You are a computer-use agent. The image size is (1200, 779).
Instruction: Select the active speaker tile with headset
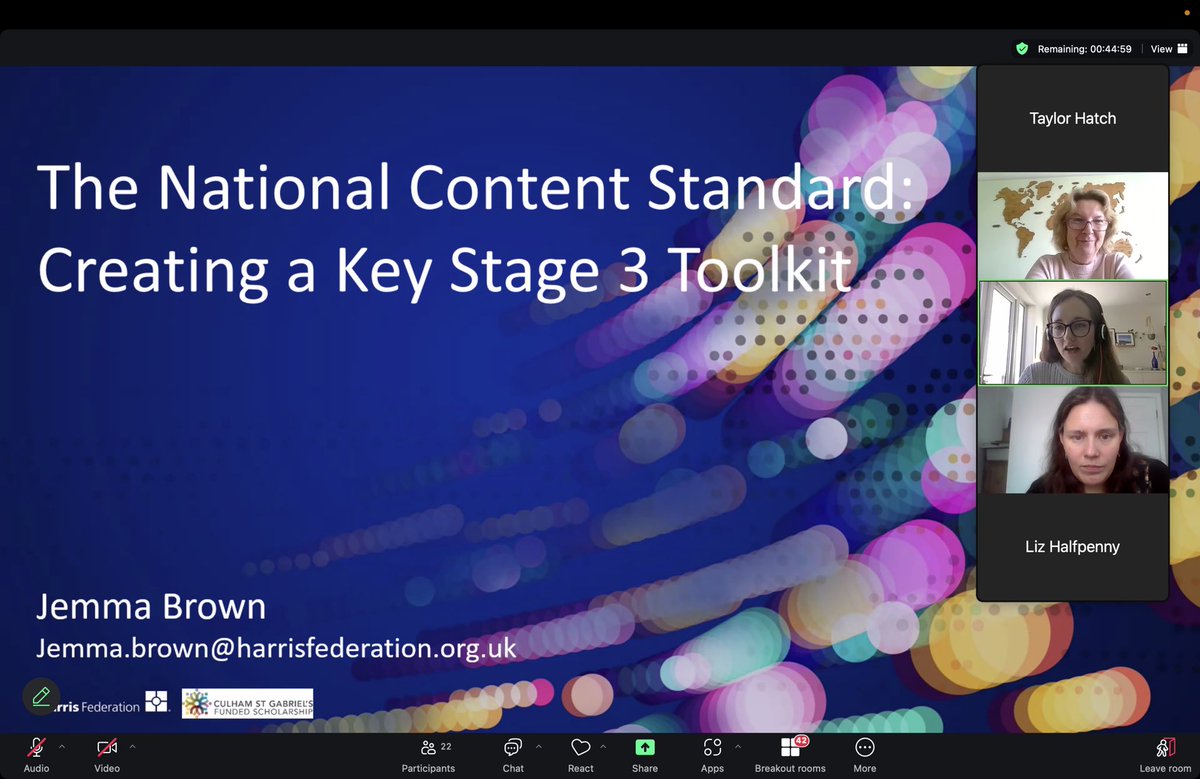click(x=1072, y=333)
